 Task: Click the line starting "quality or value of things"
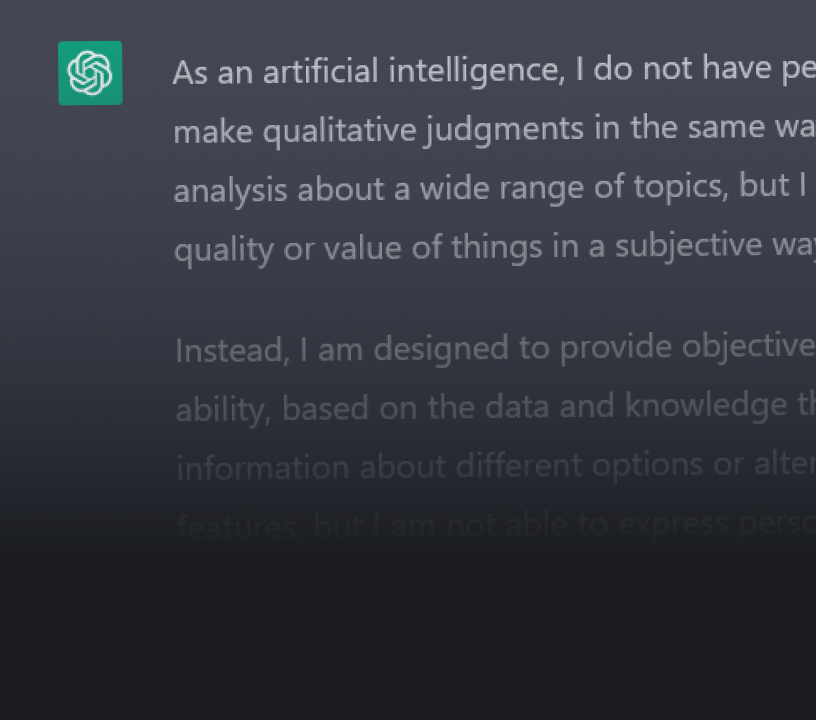point(494,247)
